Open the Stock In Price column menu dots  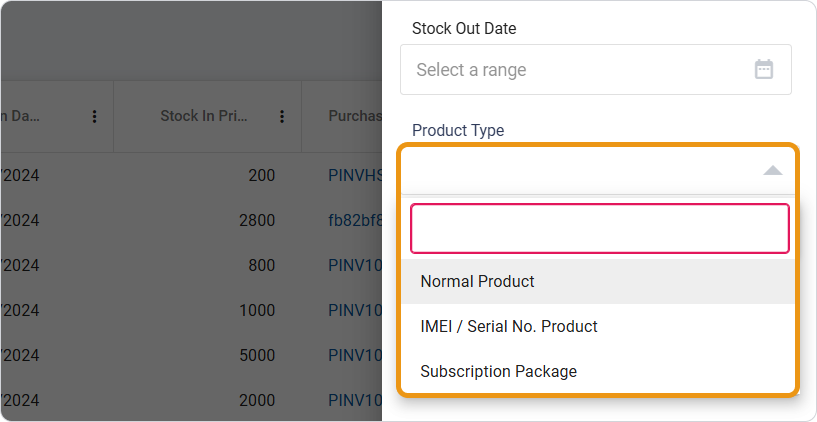[283, 117]
